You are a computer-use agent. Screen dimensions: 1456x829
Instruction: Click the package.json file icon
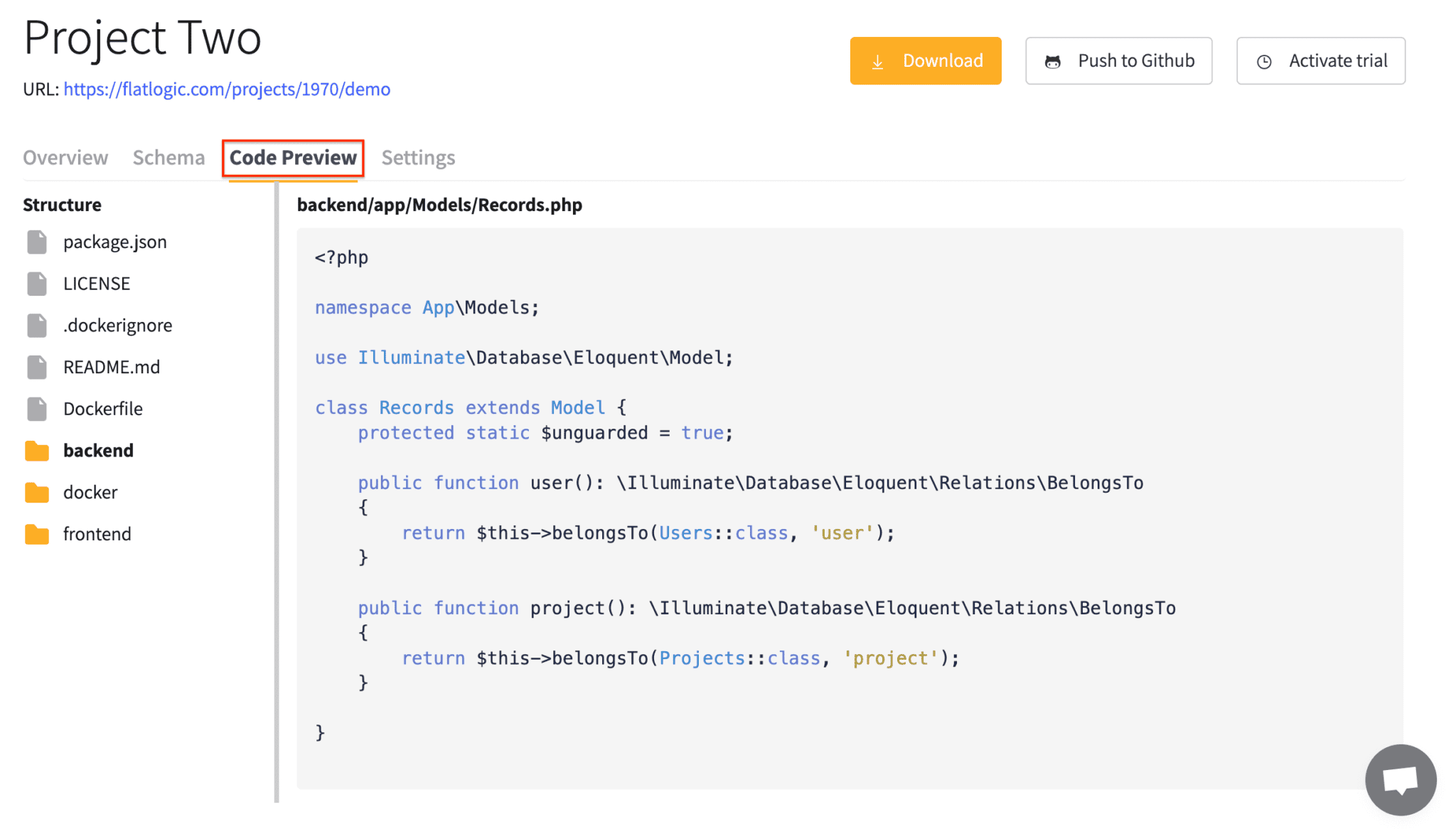(x=37, y=242)
